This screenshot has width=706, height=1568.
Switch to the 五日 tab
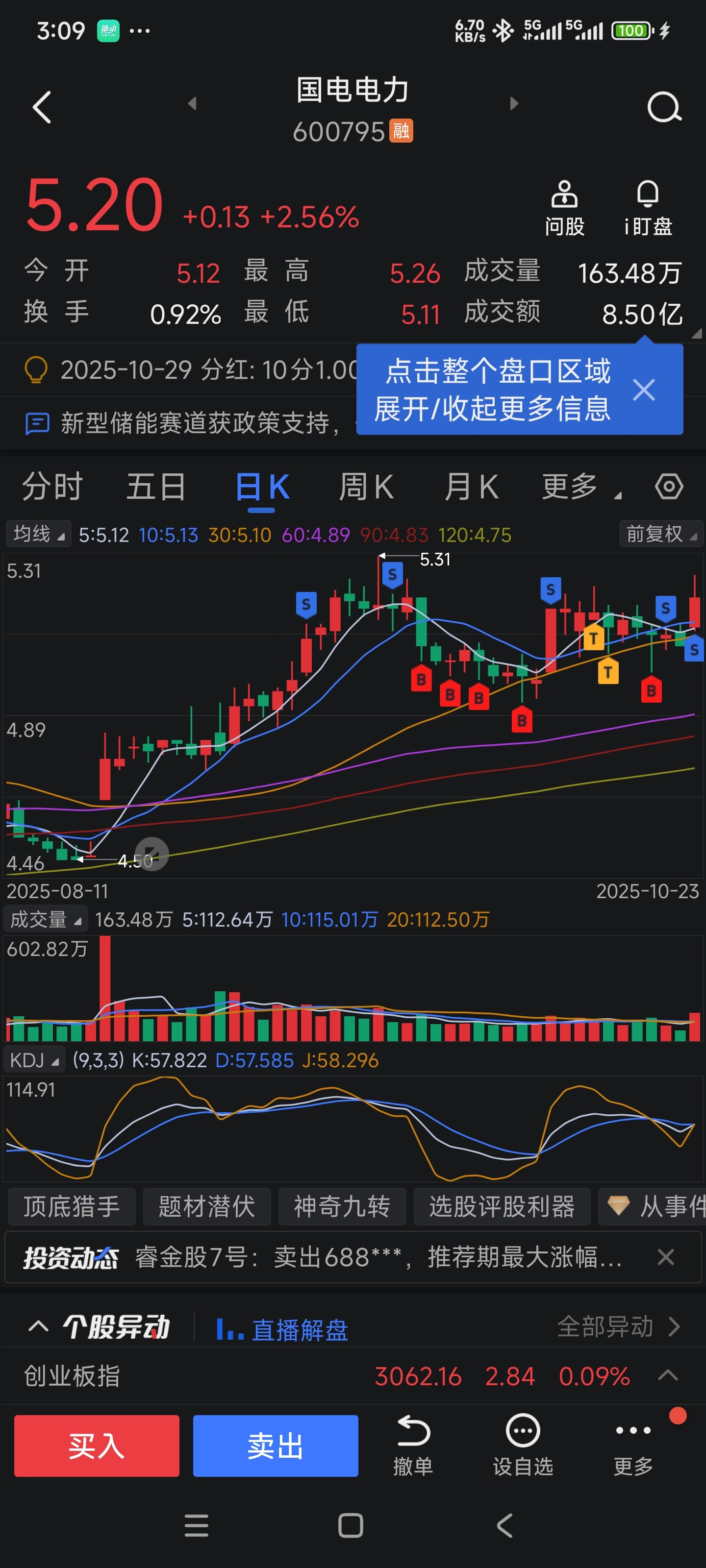156,487
